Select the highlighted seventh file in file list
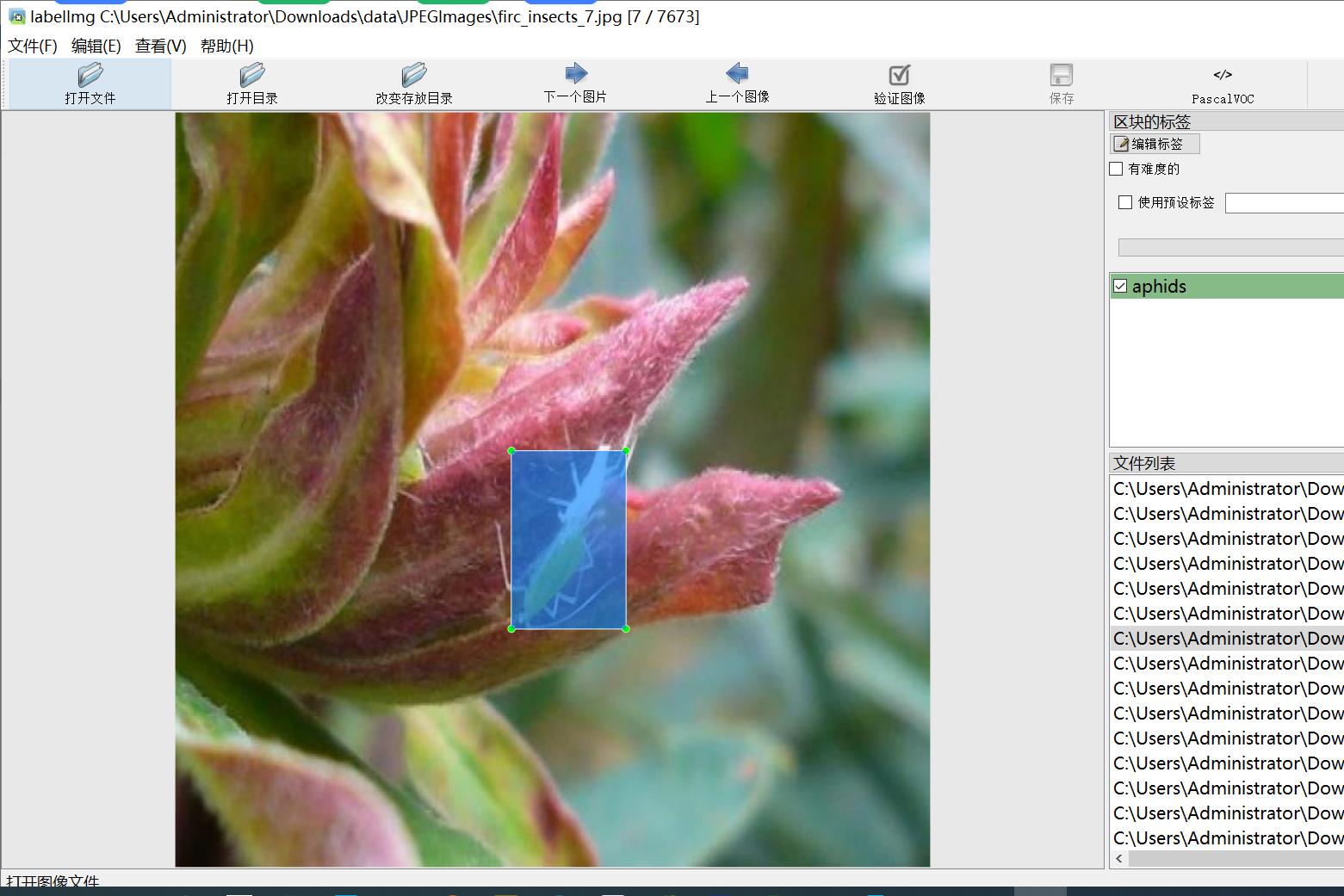The image size is (1344, 896). coord(1227,639)
